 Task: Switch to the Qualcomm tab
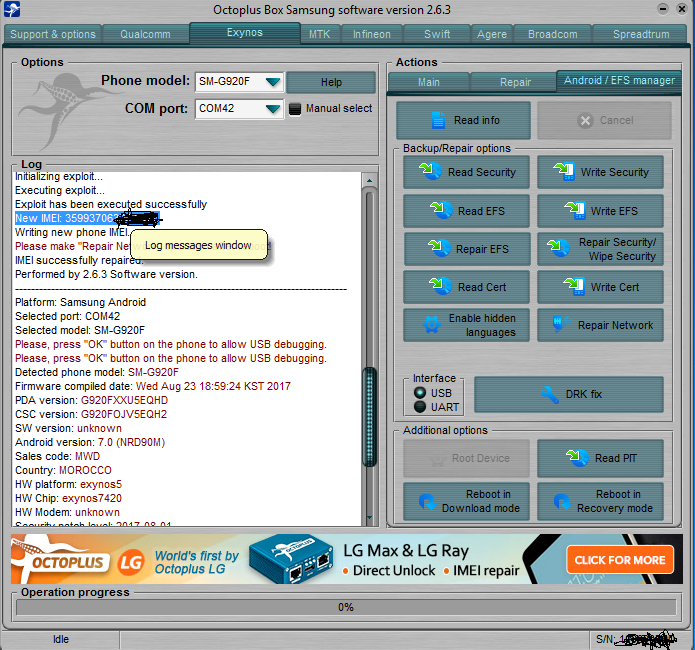pyautogui.click(x=145, y=34)
